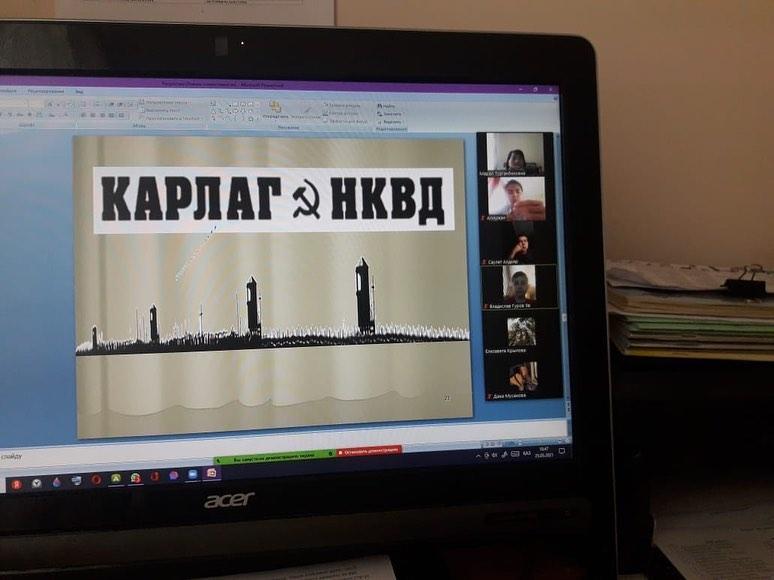Open the Opera browser taskbar icon
Screen dimensions: 774x580
[96, 480]
